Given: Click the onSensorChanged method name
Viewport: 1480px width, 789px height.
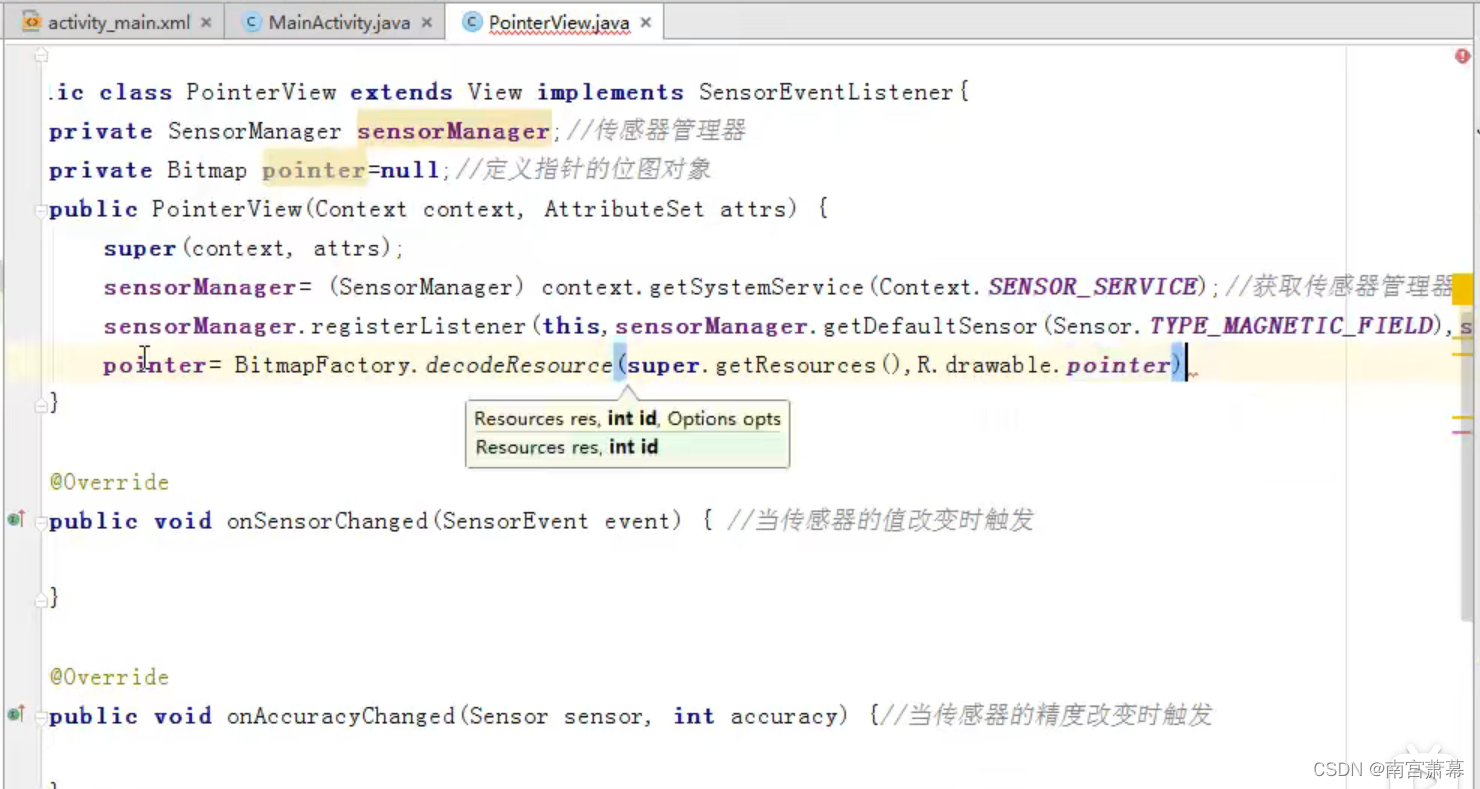Looking at the screenshot, I should click(327, 521).
